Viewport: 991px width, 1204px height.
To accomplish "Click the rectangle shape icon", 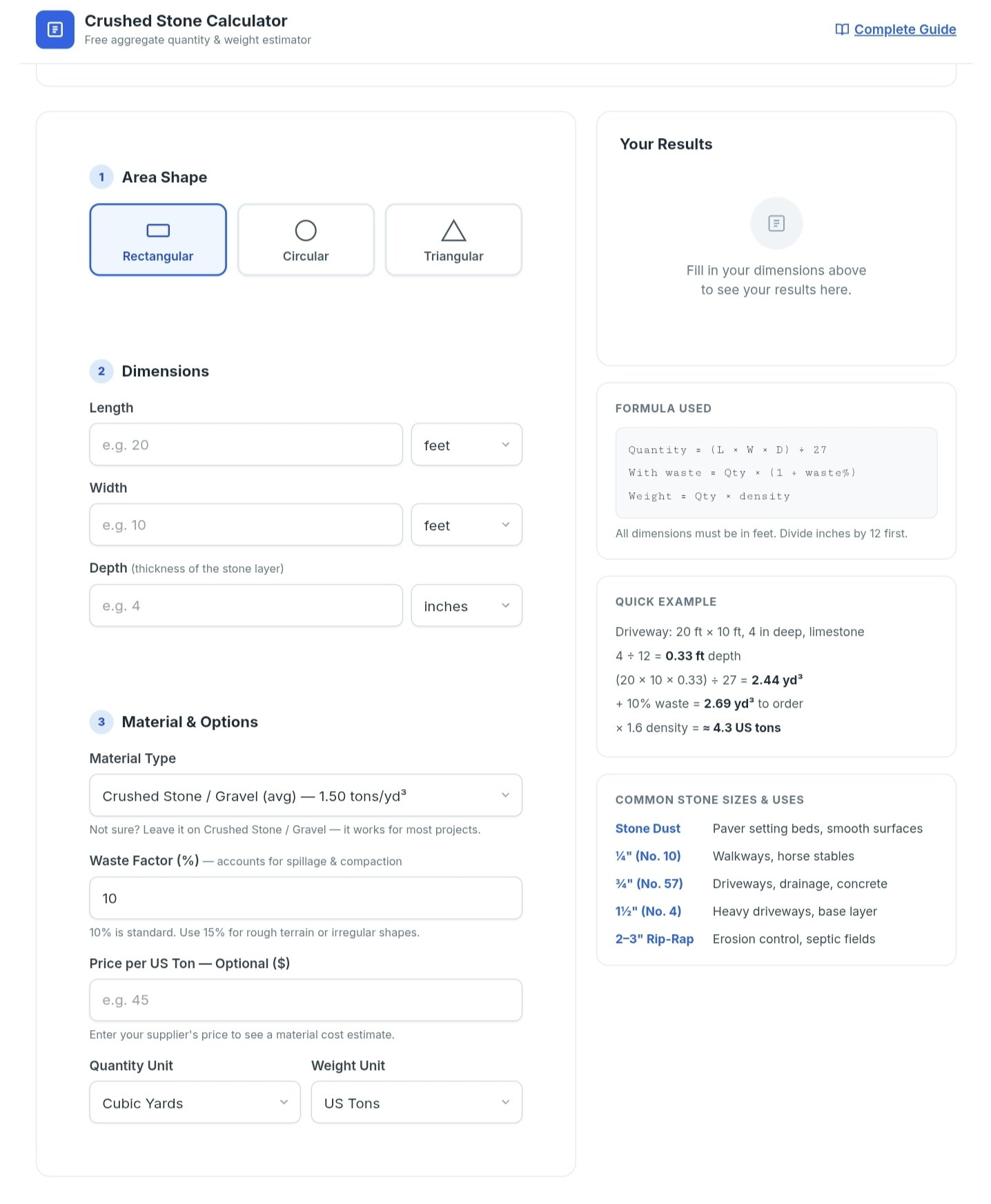I will pyautogui.click(x=158, y=231).
